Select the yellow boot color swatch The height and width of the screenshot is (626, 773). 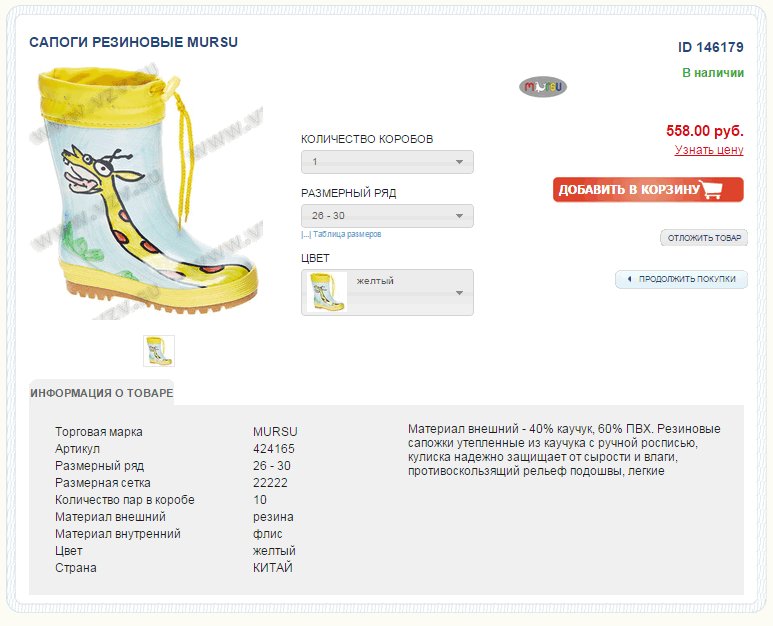click(326, 292)
